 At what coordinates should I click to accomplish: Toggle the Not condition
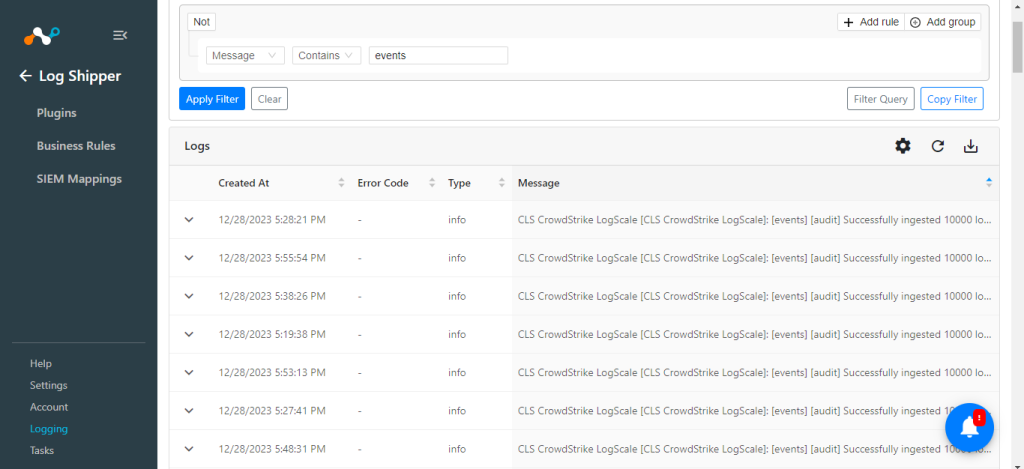click(201, 22)
